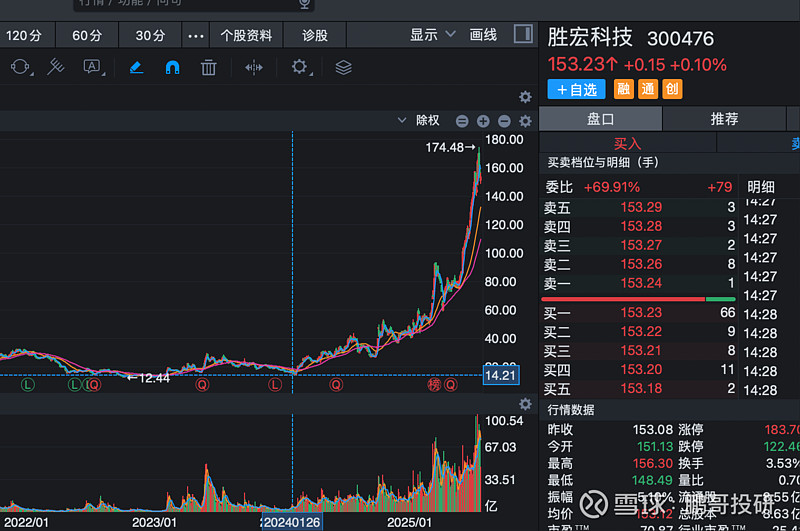This screenshot has height=531, width=800.
Task: Click the red-green buy/sell ratio bar
Action: (638, 299)
